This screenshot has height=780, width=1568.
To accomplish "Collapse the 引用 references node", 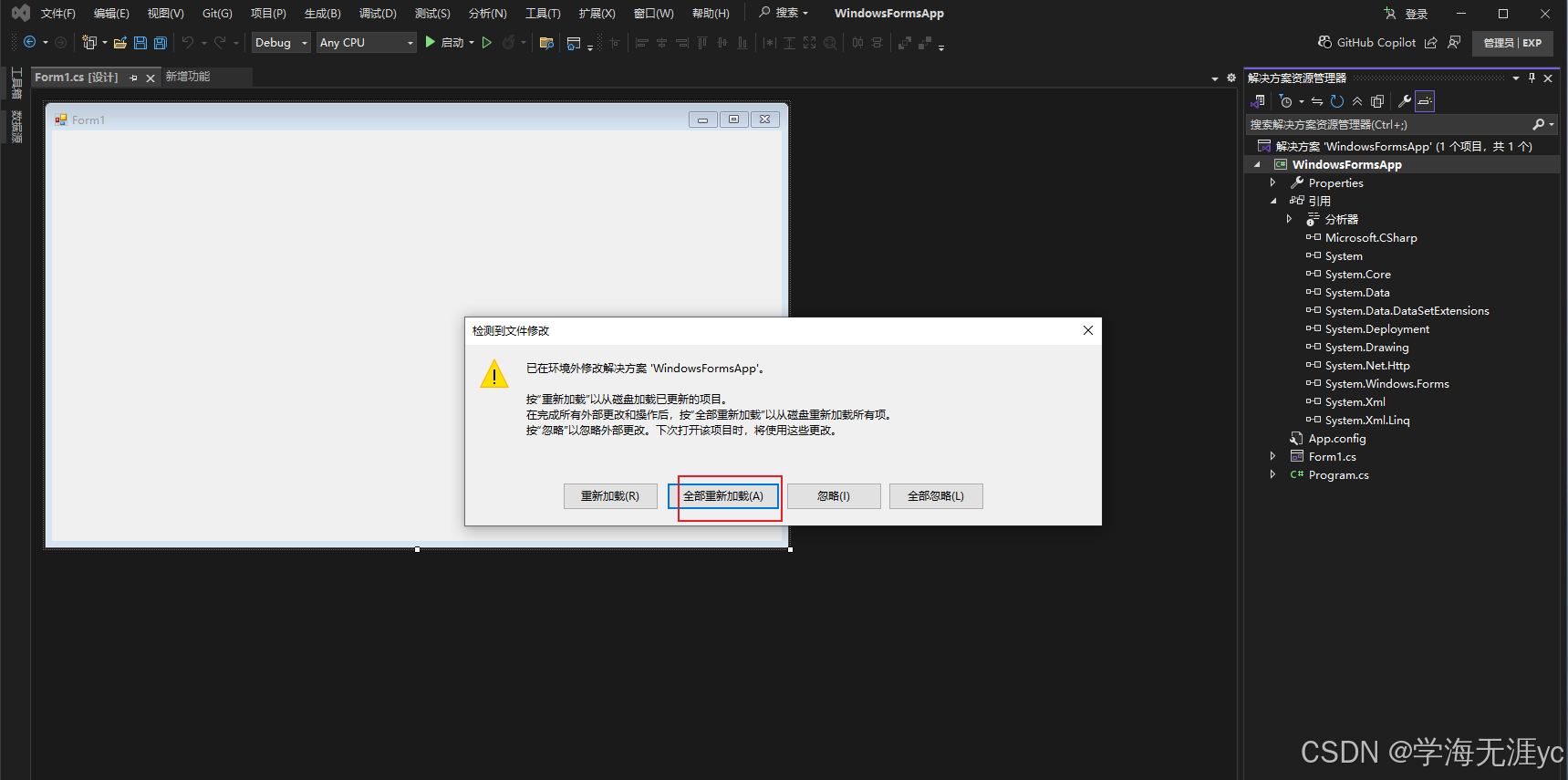I will tap(1273, 202).
